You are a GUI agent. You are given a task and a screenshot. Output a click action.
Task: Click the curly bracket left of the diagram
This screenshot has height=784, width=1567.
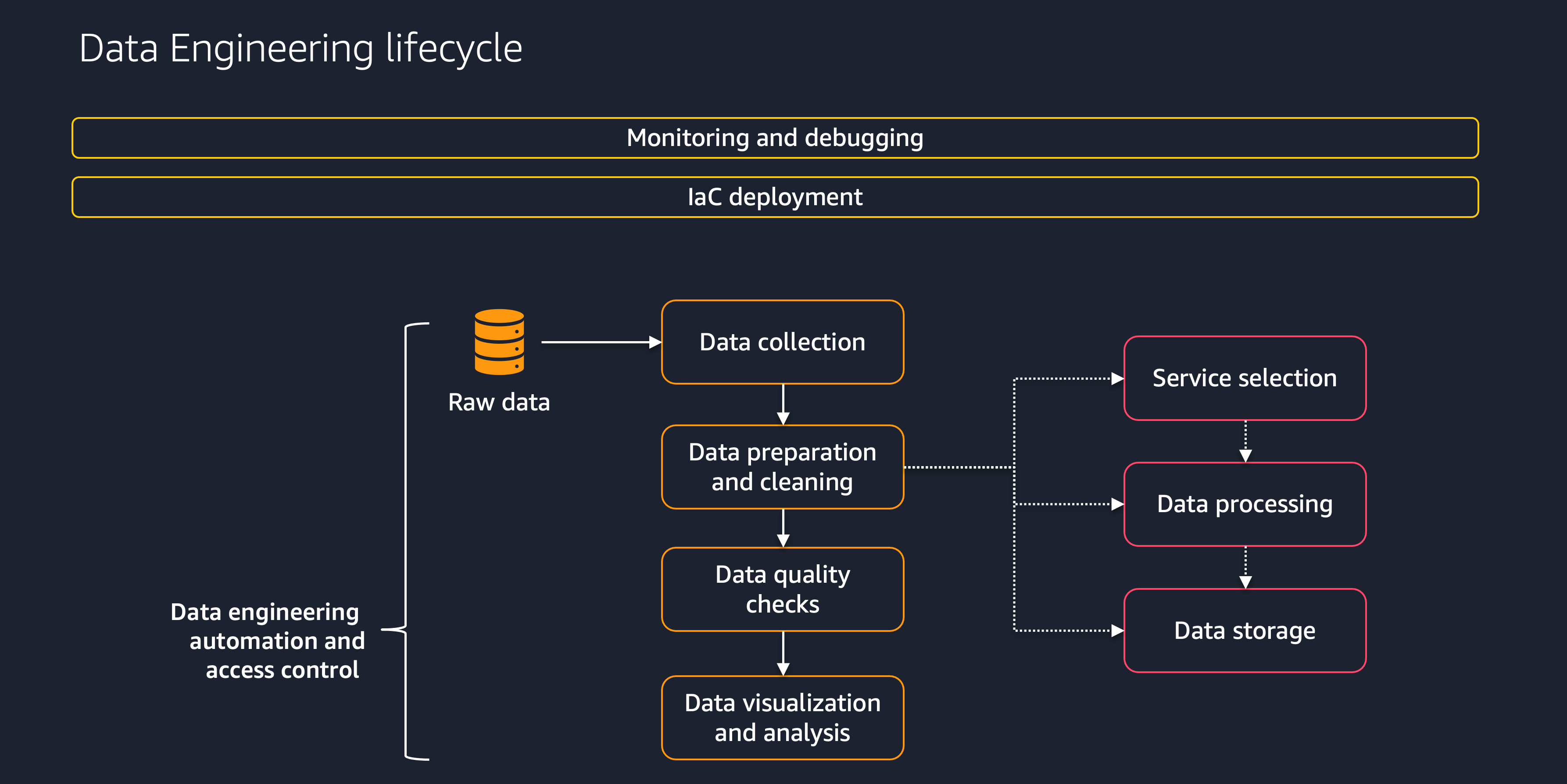click(405, 542)
